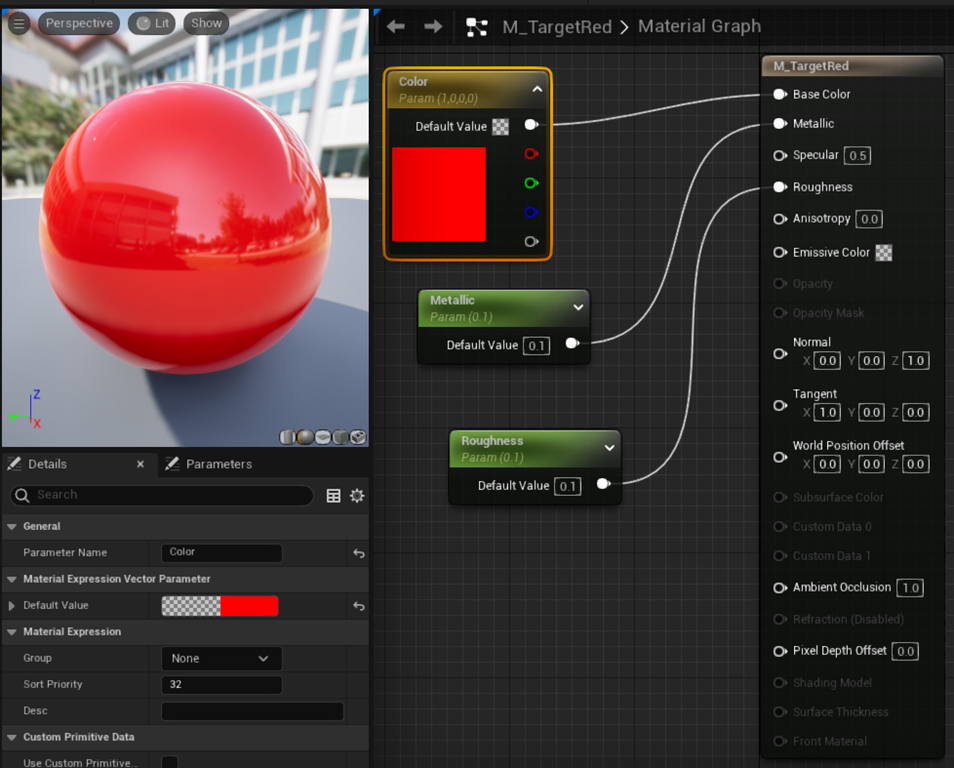Edit Metallic node Default Value 0.1

pos(536,346)
